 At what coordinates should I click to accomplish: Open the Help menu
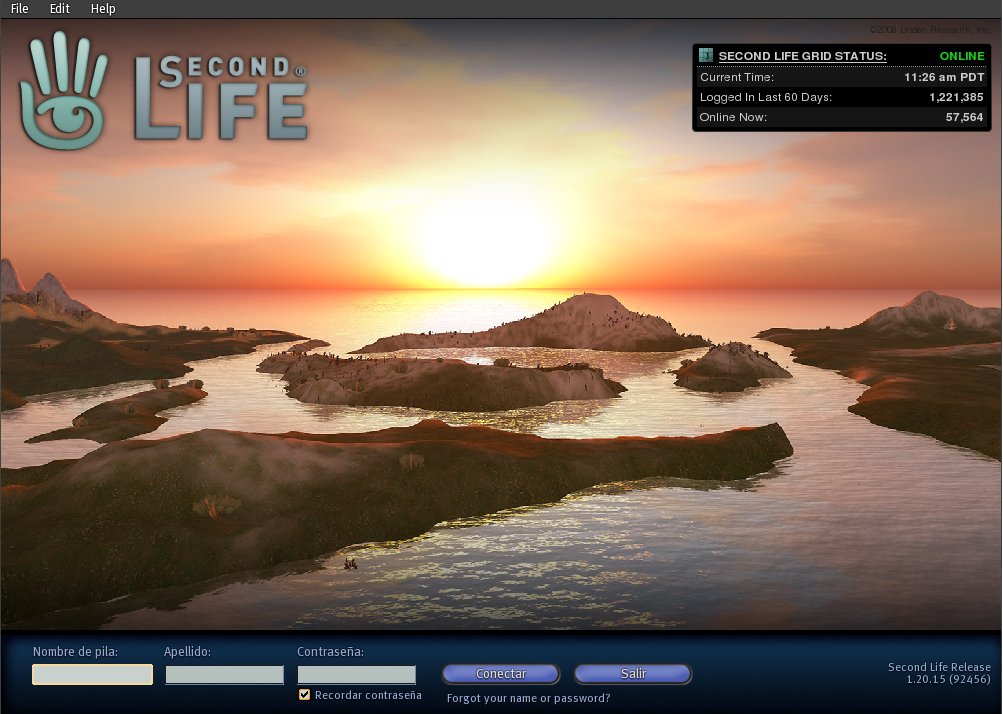(103, 9)
